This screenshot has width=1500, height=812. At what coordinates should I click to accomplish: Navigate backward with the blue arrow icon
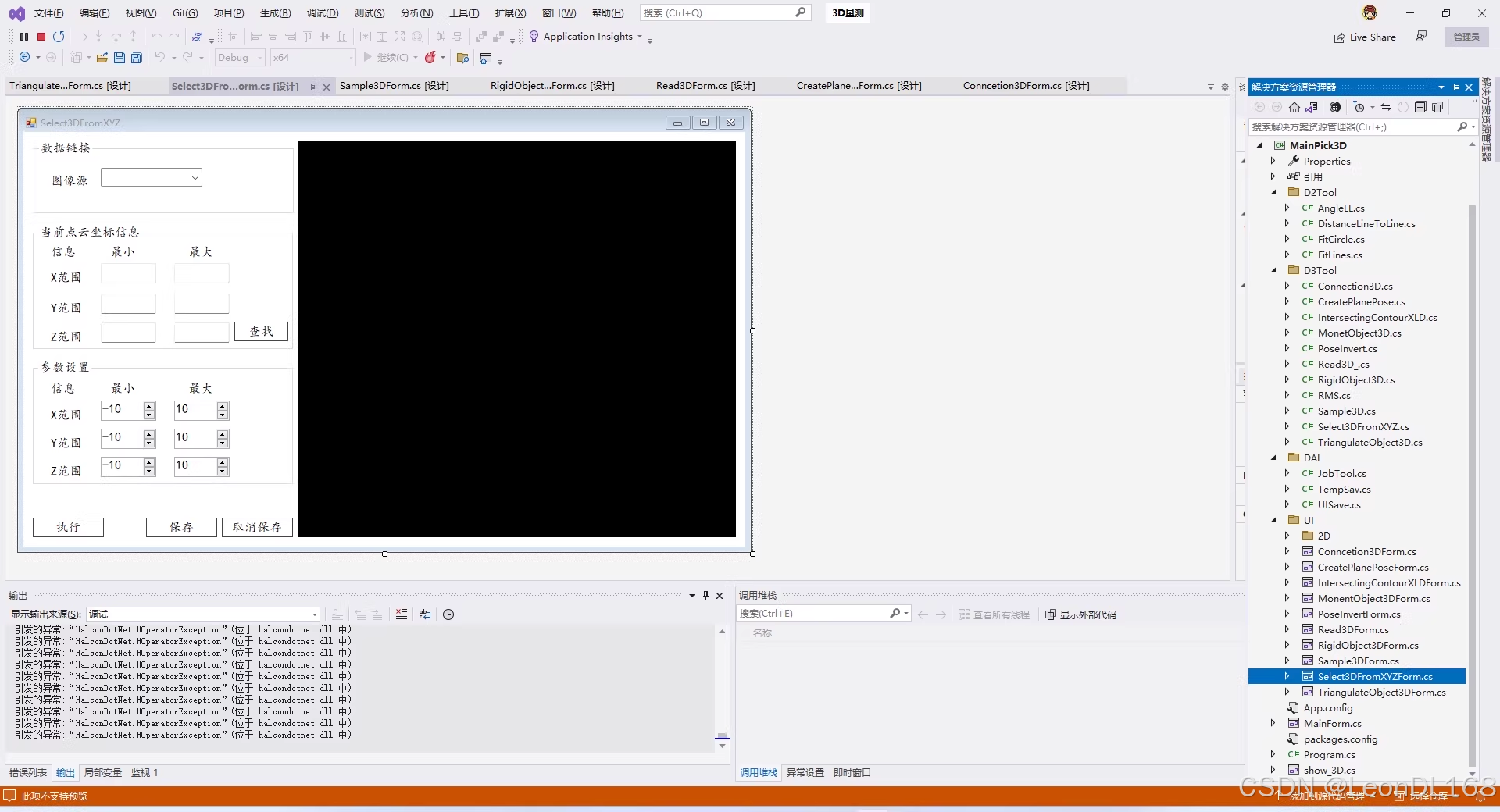(25, 57)
